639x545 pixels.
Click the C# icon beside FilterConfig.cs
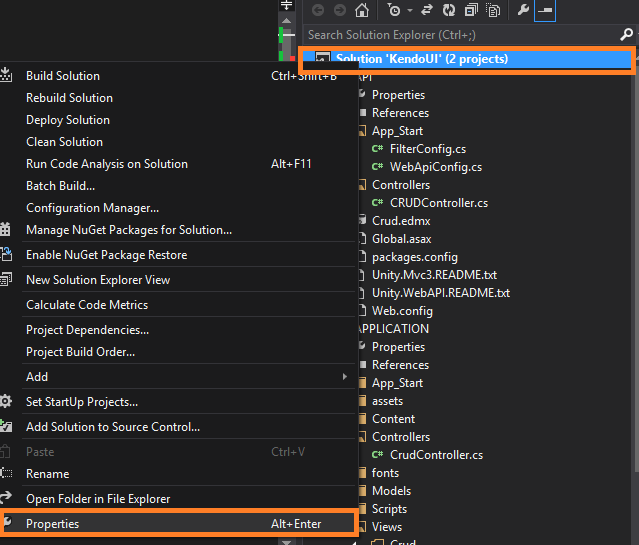pos(377,149)
